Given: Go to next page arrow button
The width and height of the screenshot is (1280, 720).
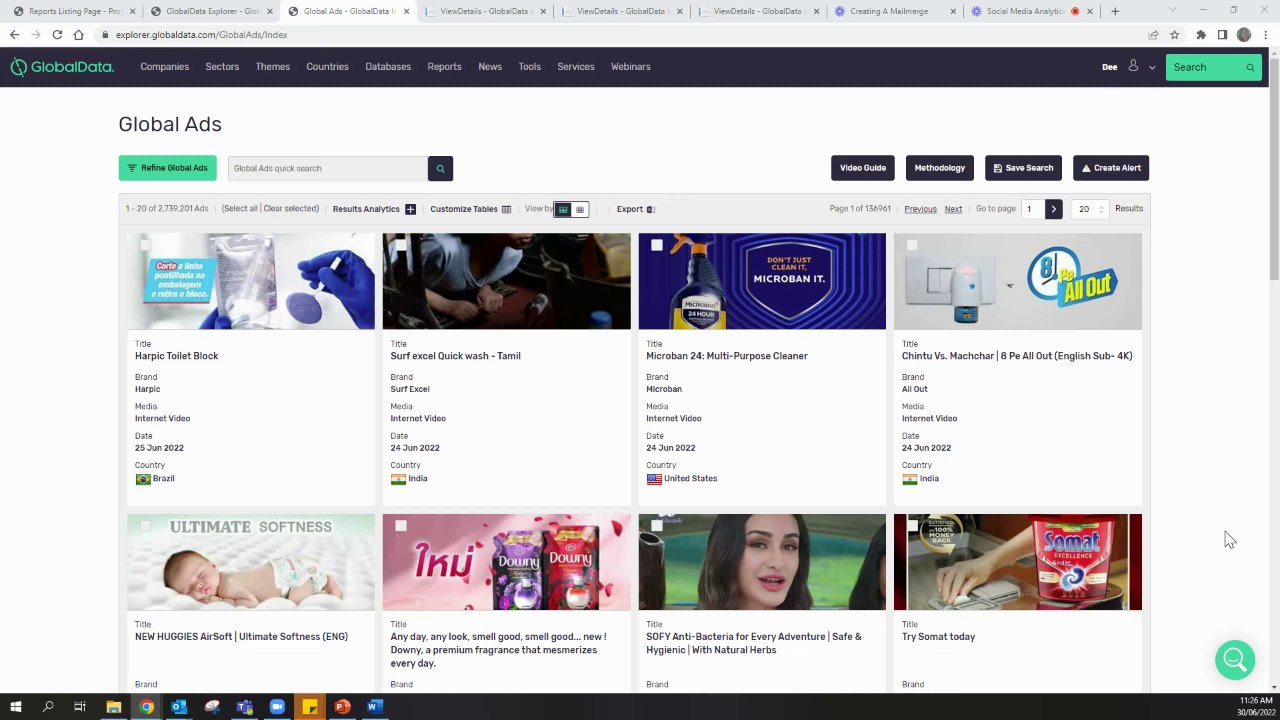Looking at the screenshot, I should 1053,208.
